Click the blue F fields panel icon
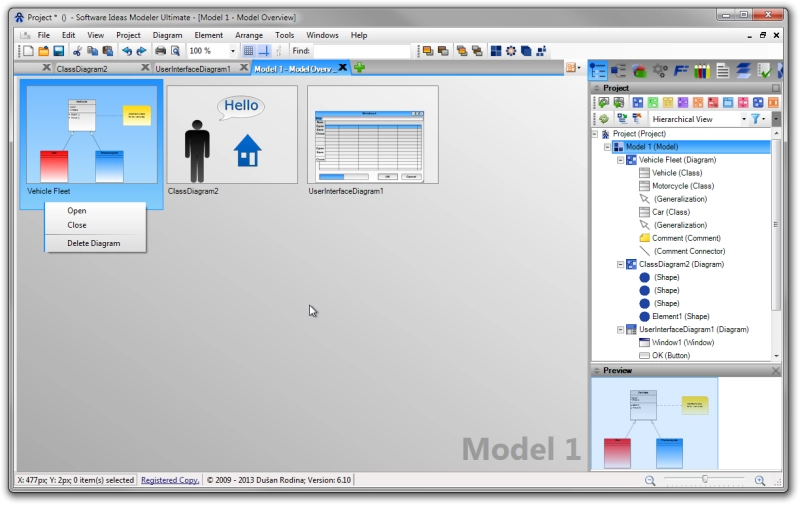The image size is (800, 505). [x=681, y=70]
